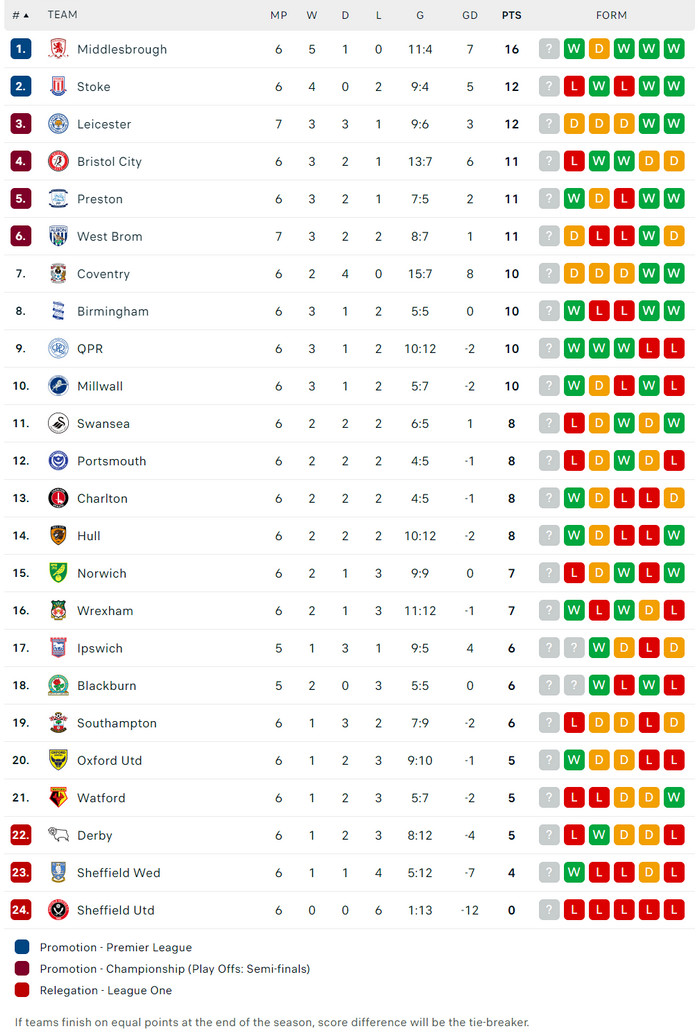Click the Middlesbrough club crest icon
The image size is (700, 1036).
(x=58, y=49)
